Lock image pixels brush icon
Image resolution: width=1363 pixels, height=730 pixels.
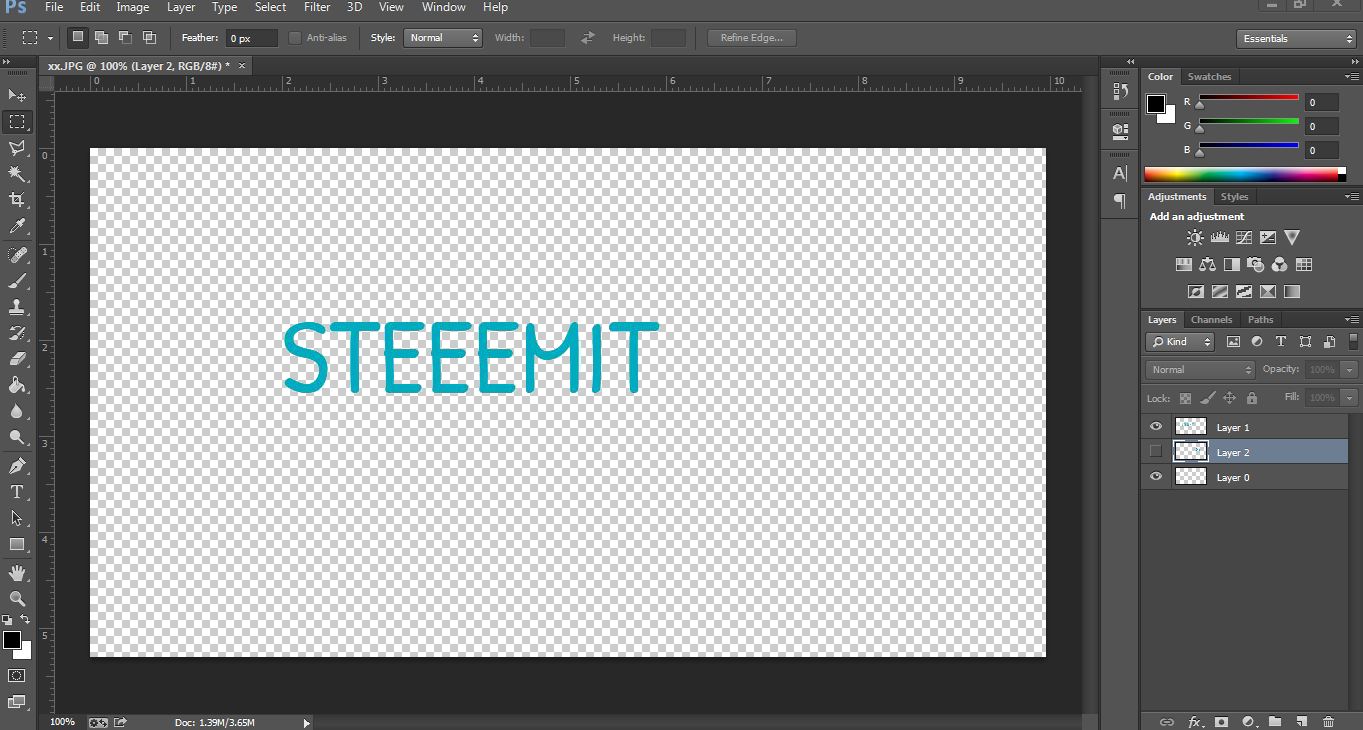(x=1209, y=398)
